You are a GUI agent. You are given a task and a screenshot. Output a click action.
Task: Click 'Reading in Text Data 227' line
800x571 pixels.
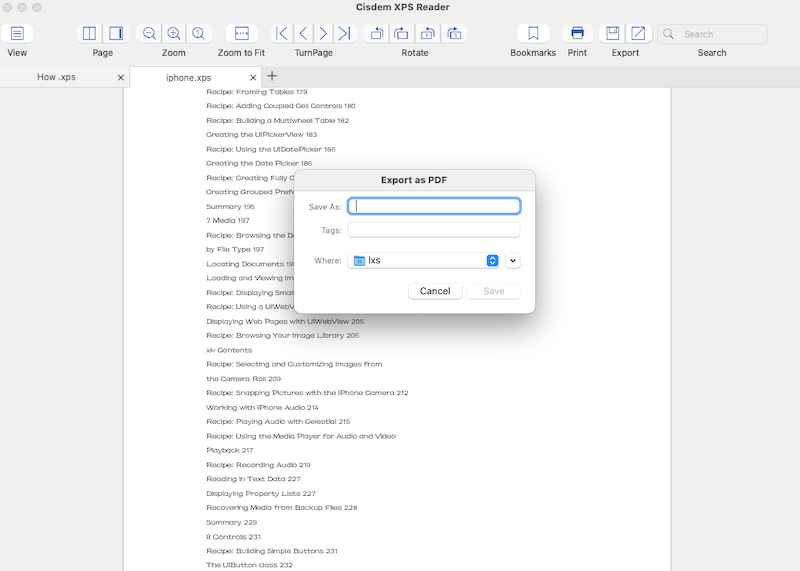253,479
